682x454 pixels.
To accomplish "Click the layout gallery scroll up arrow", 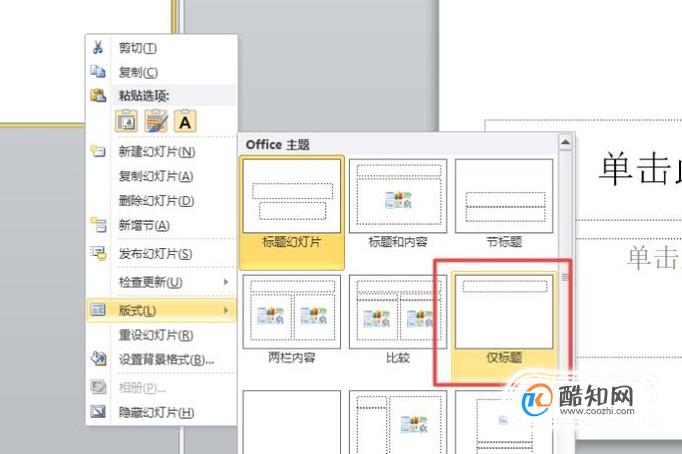I will pyautogui.click(x=565, y=142).
